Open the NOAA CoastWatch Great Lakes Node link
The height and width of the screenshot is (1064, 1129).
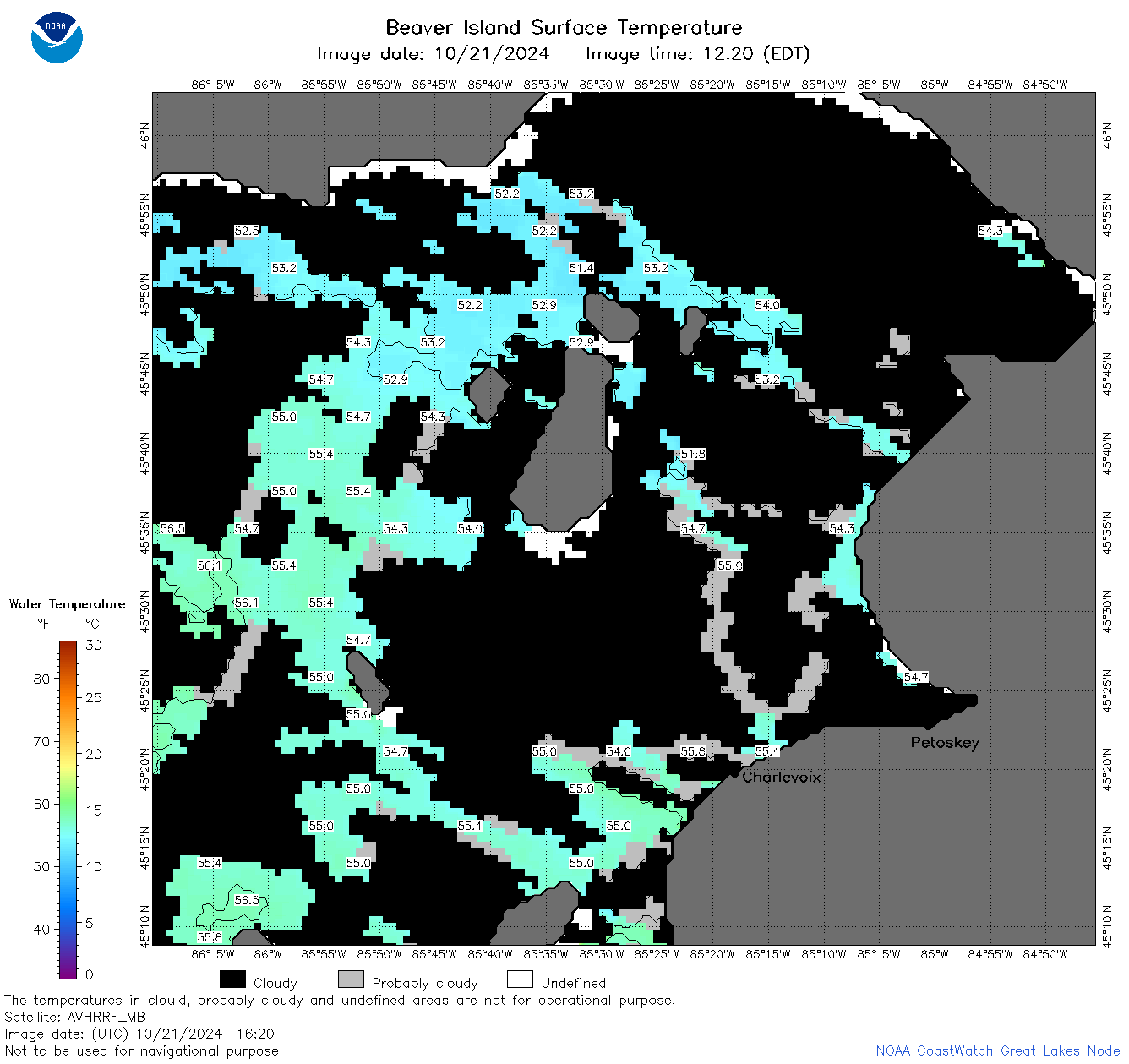pyautogui.click(x=997, y=1050)
